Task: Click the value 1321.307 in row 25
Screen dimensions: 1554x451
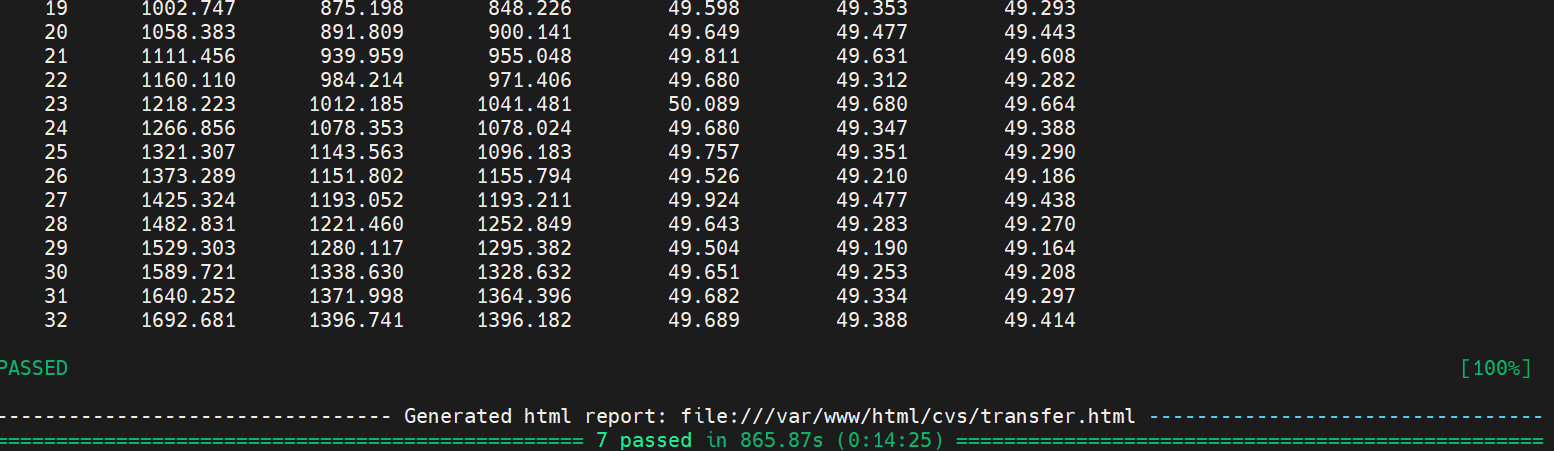Action: 188,152
